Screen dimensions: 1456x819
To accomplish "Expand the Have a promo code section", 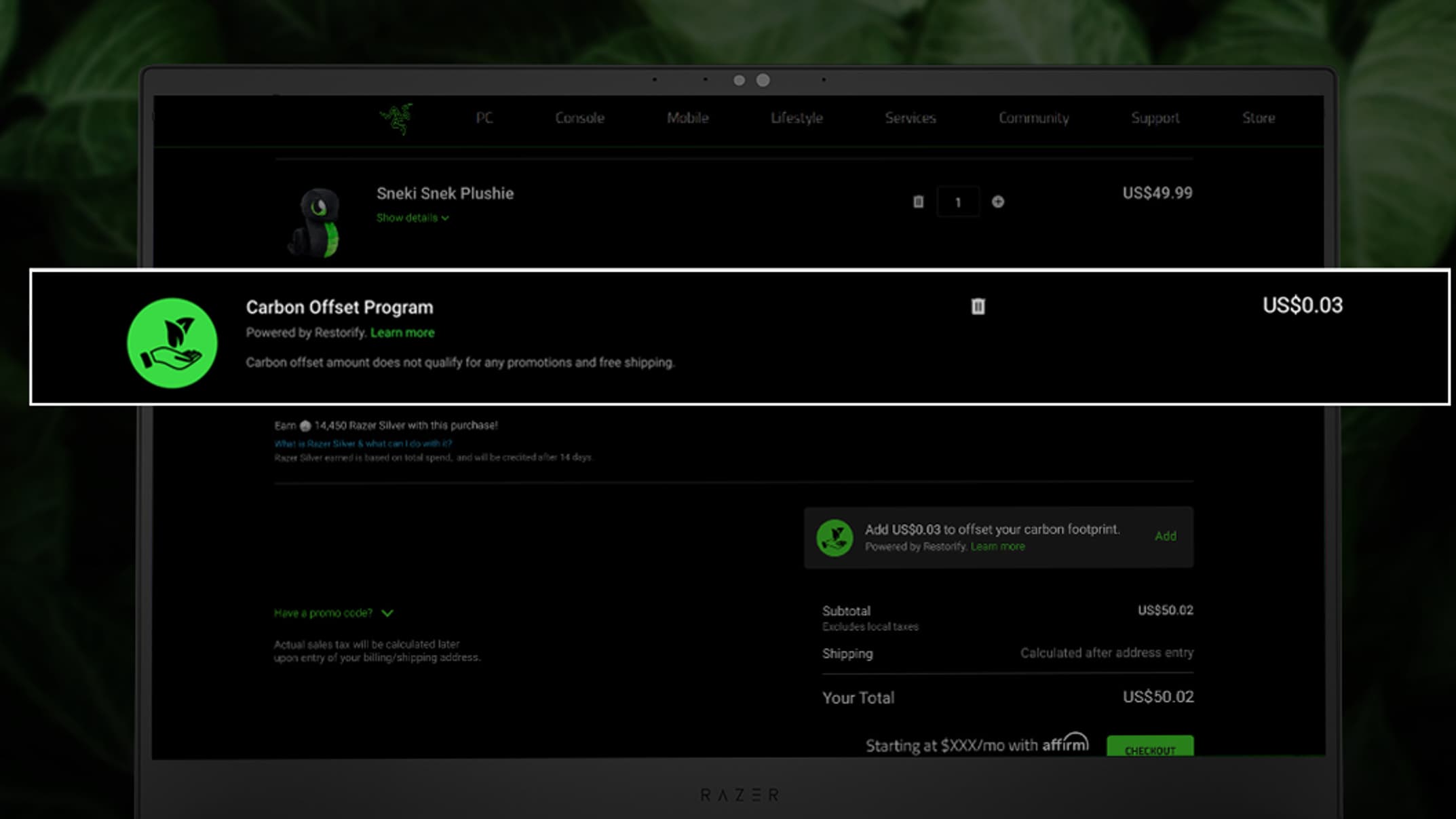I will (333, 613).
